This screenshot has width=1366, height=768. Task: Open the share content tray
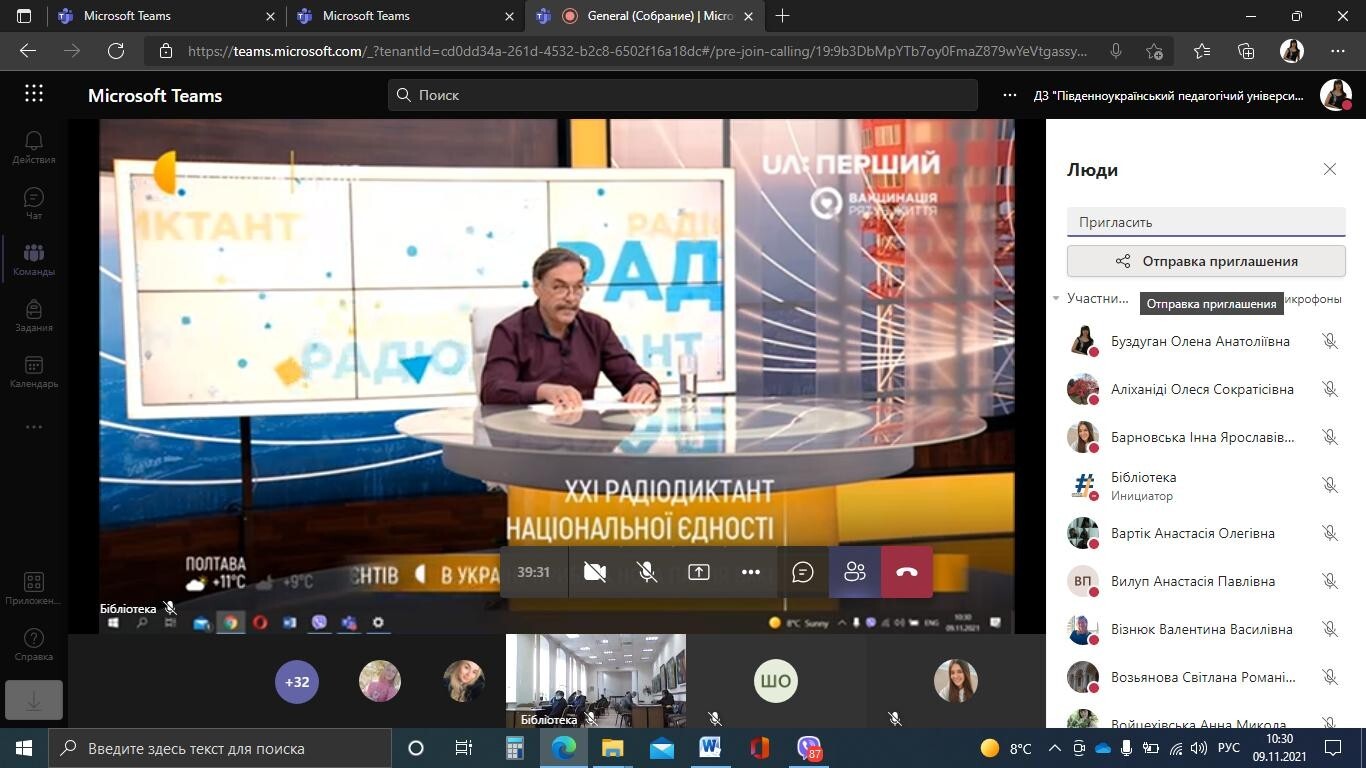699,572
